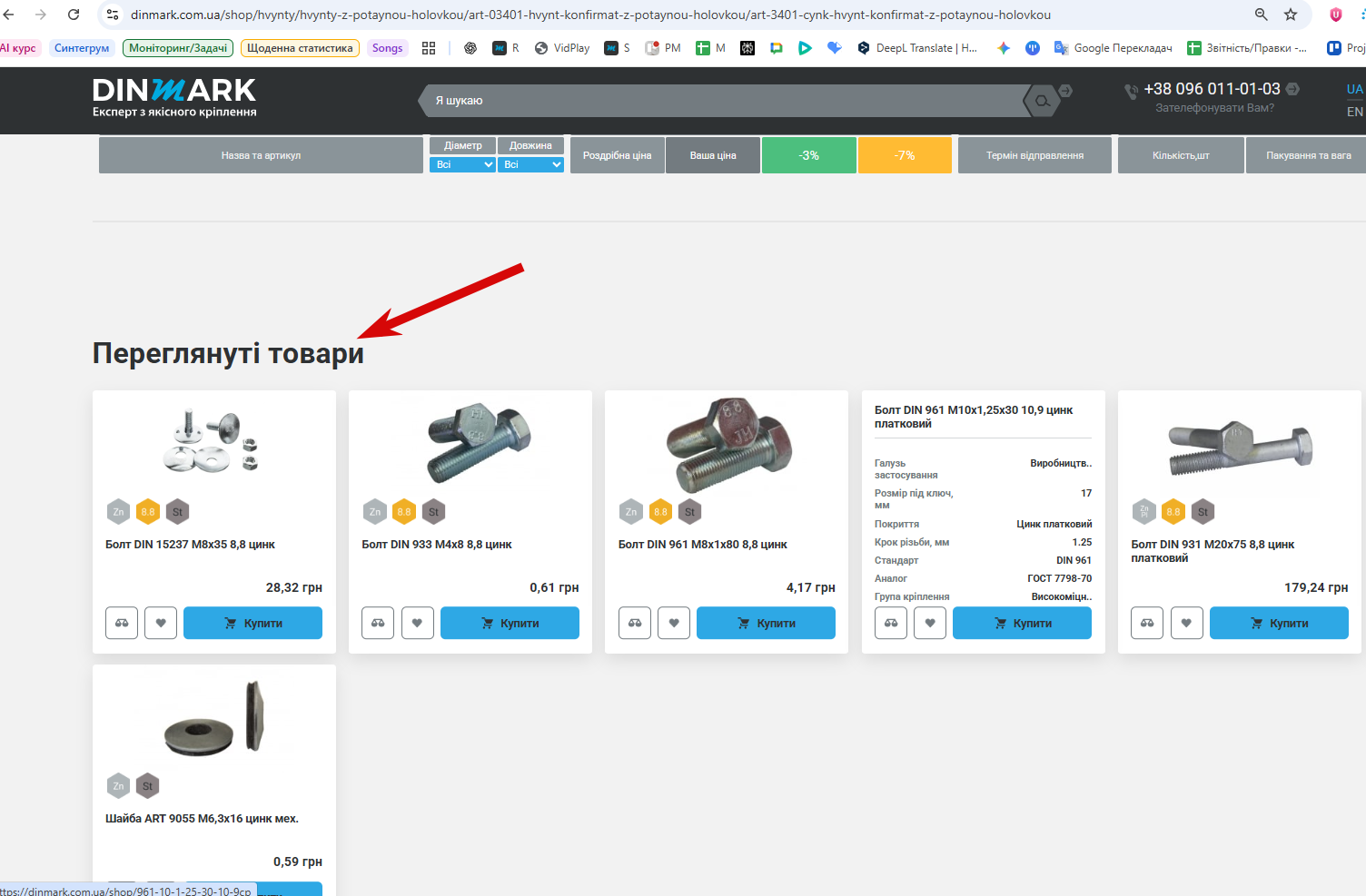Switch the site language to UA
Viewport: 1366px width, 896px height.
click(1354, 89)
